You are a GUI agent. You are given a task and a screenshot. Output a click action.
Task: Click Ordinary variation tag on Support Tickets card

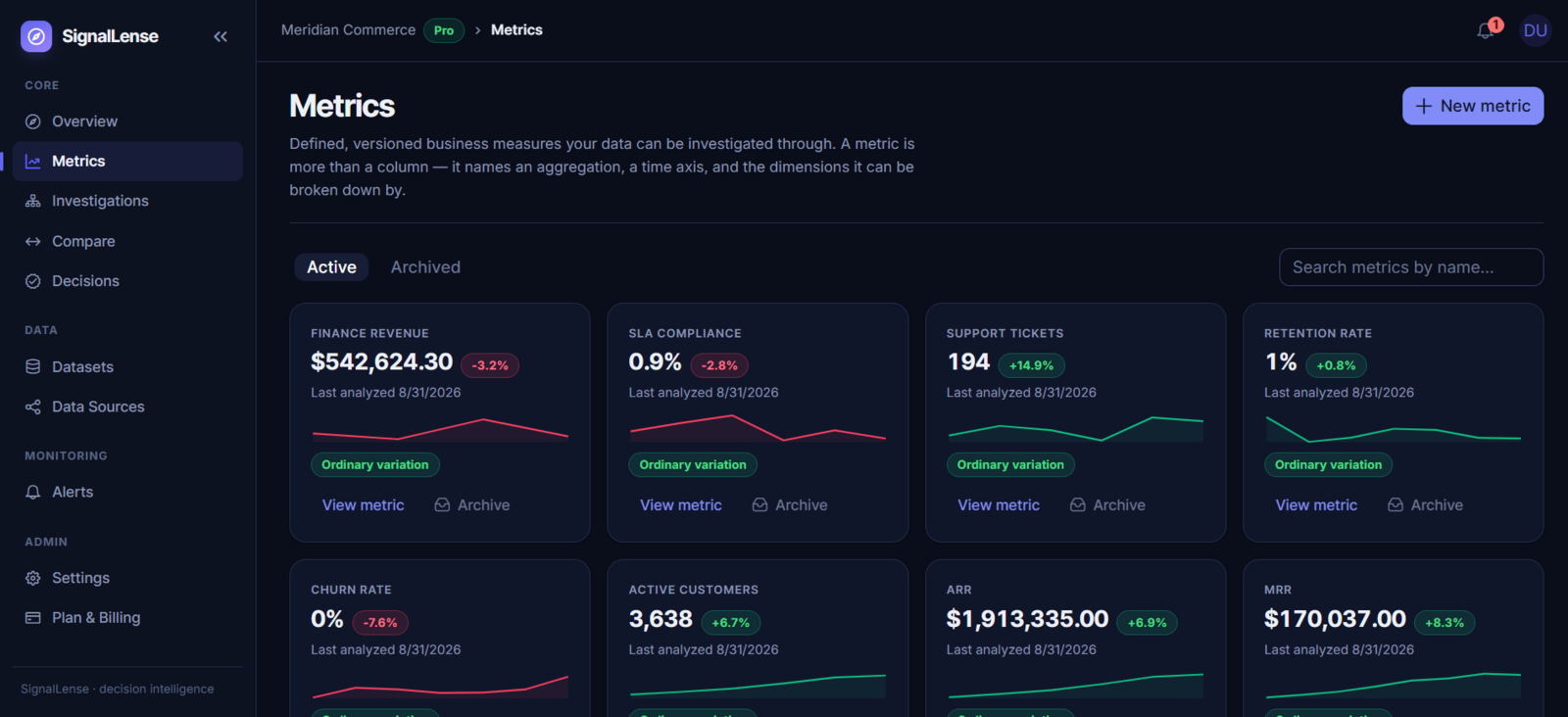coord(1010,465)
